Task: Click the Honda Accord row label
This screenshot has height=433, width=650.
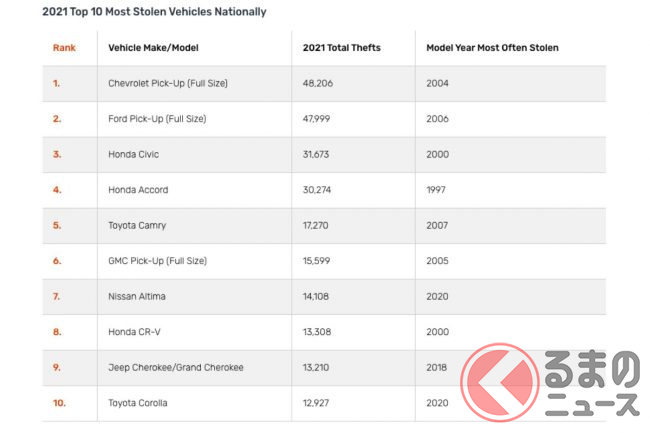Action: [x=138, y=190]
